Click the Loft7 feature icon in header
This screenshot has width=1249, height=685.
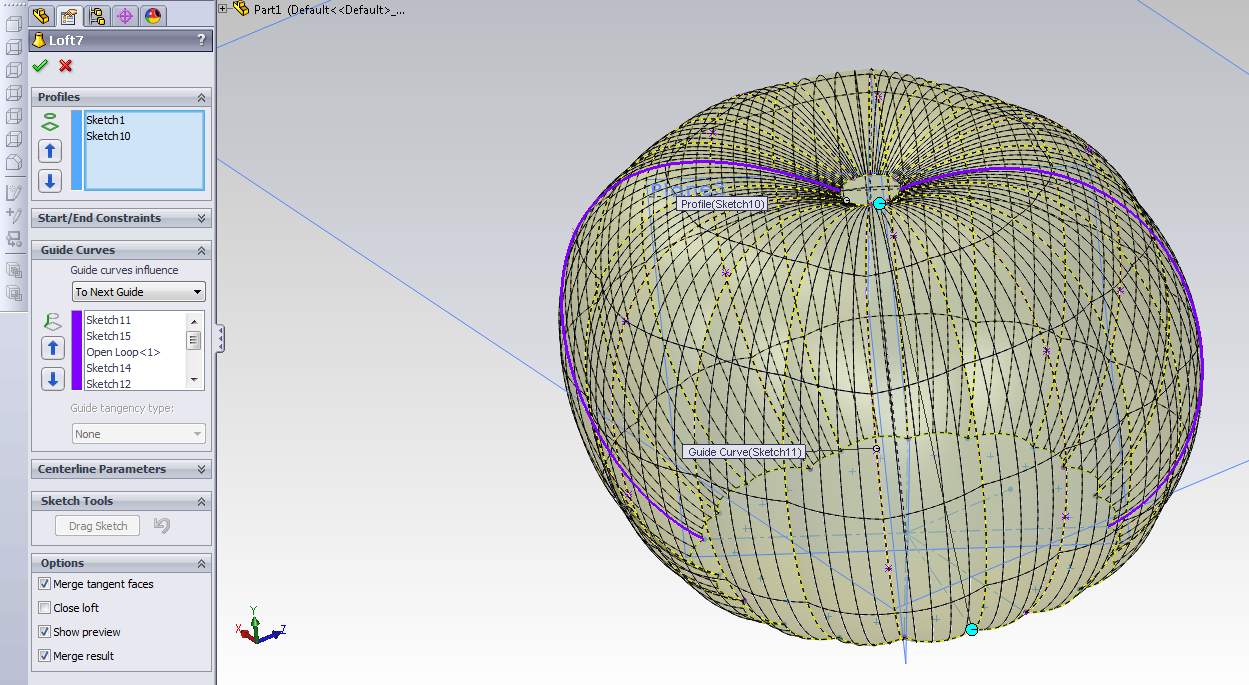[x=39, y=40]
